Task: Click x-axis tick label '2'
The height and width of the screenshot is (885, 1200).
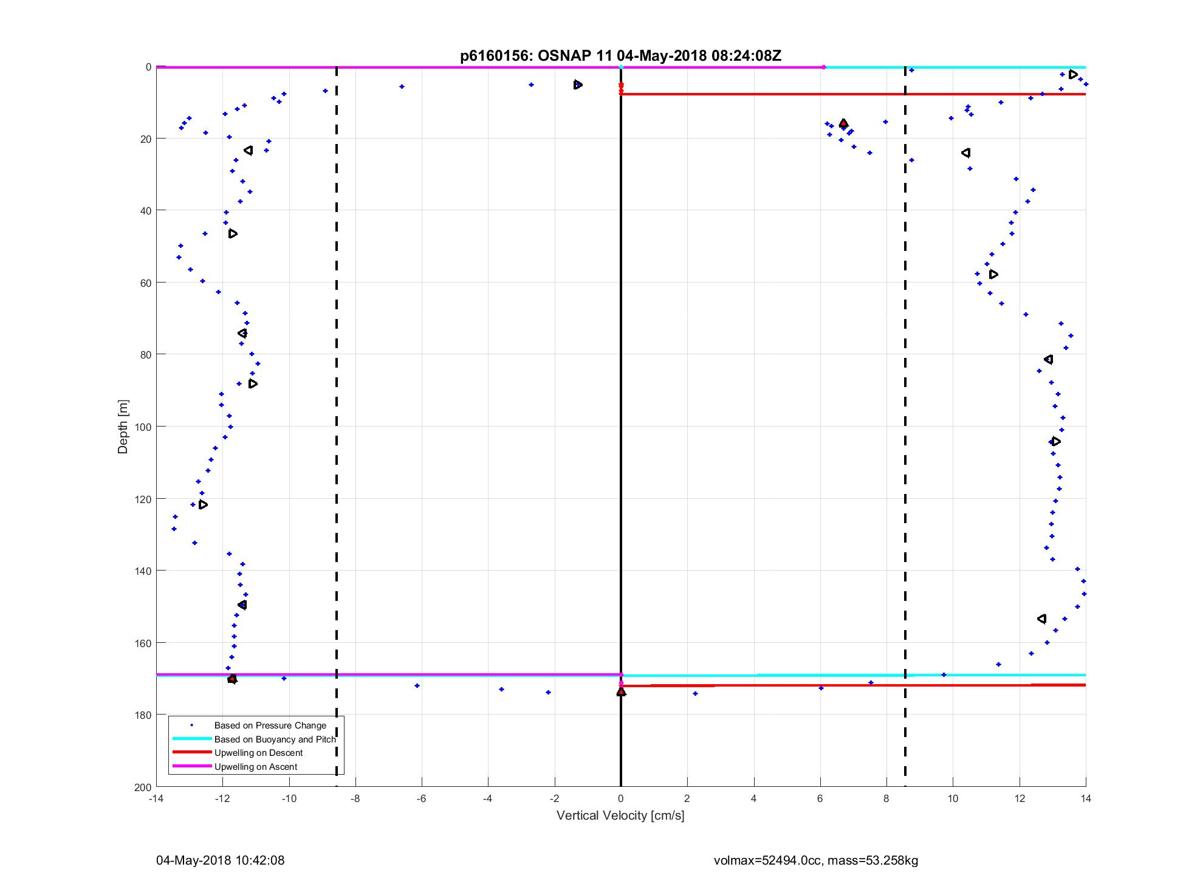Action: tap(687, 798)
